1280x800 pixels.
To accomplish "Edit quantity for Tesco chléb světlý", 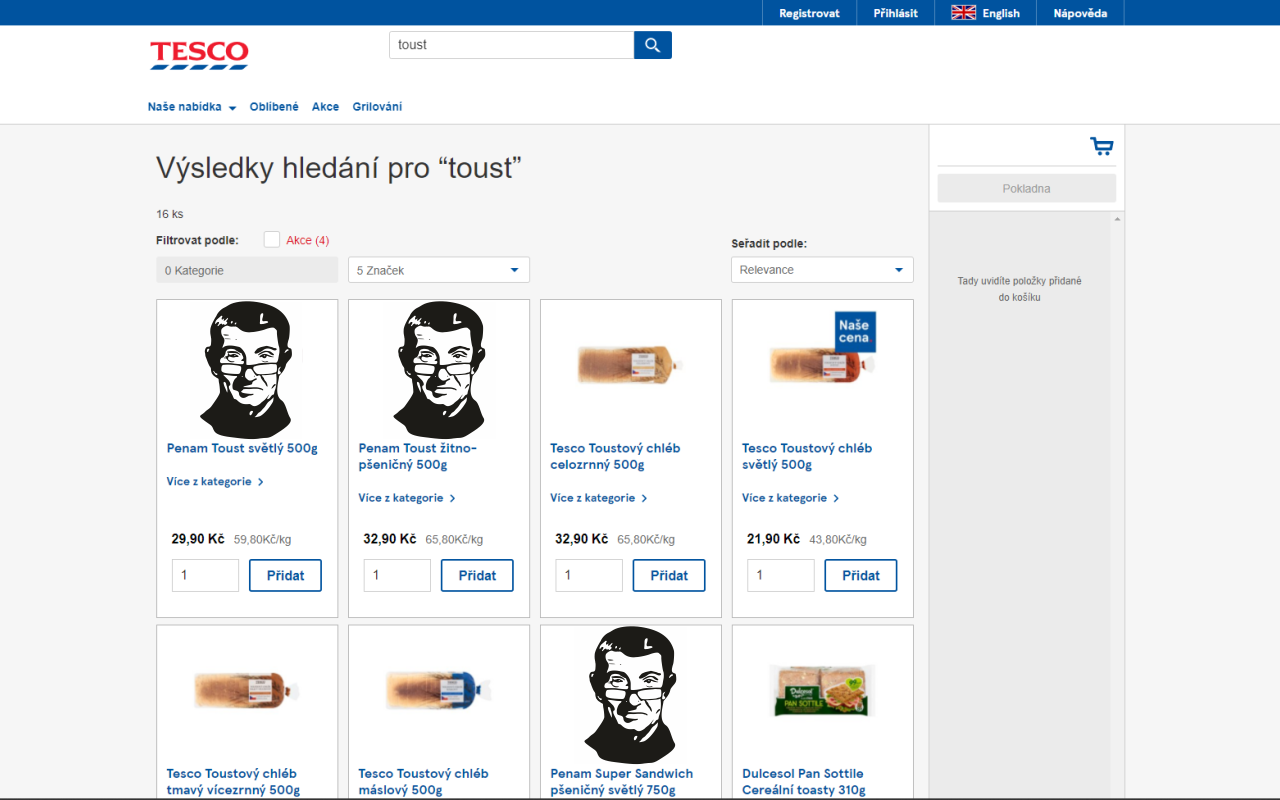I will point(781,576).
